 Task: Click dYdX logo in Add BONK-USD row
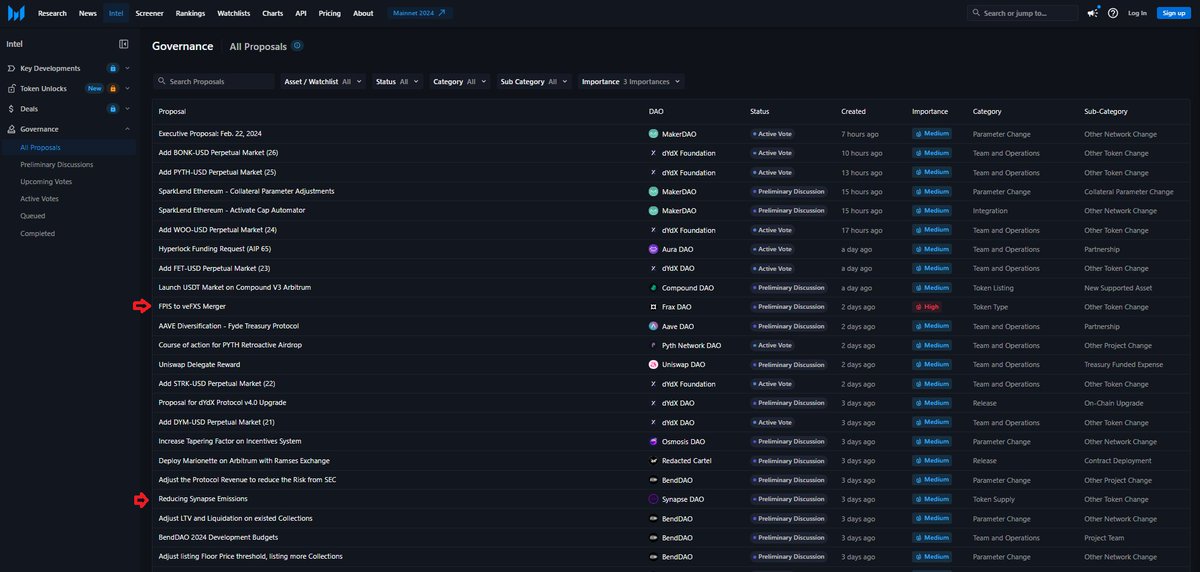[x=653, y=153]
